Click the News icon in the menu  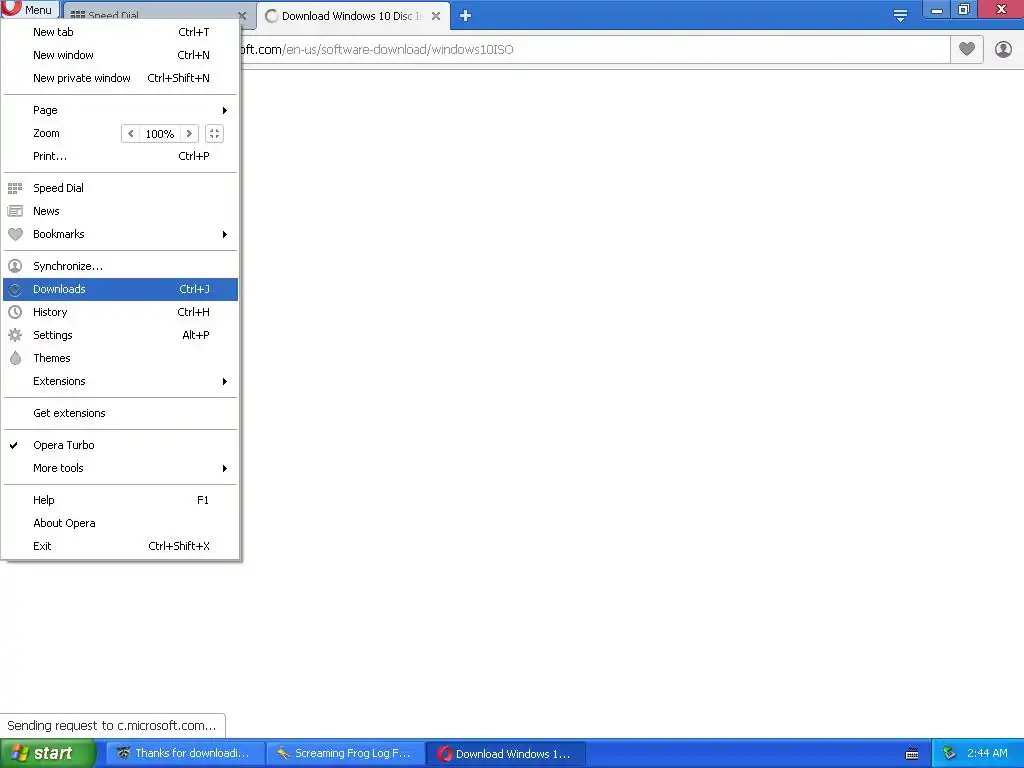click(15, 211)
